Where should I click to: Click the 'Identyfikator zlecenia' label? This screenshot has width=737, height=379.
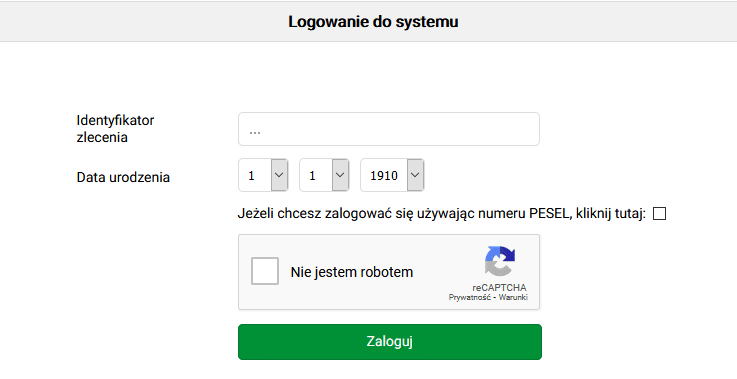coord(115,128)
